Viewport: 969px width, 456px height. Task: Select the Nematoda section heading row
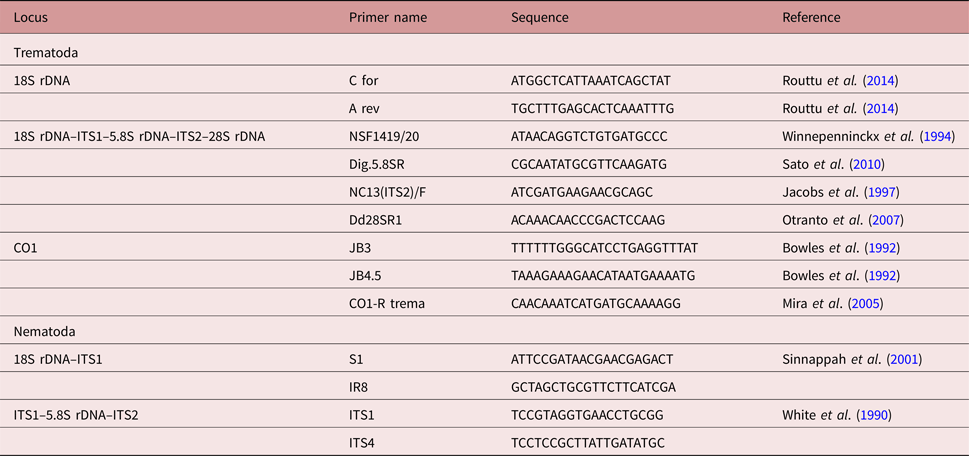[x=43, y=329]
